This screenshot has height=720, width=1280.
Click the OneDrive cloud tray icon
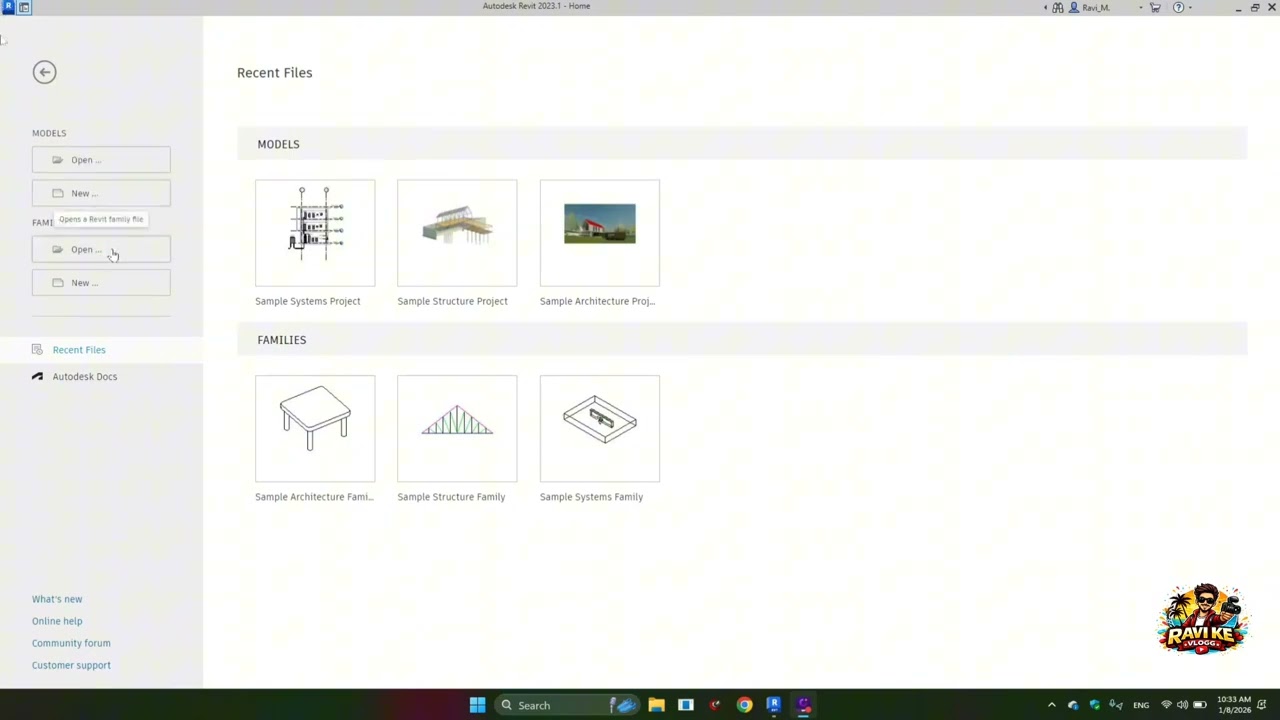(x=1073, y=705)
